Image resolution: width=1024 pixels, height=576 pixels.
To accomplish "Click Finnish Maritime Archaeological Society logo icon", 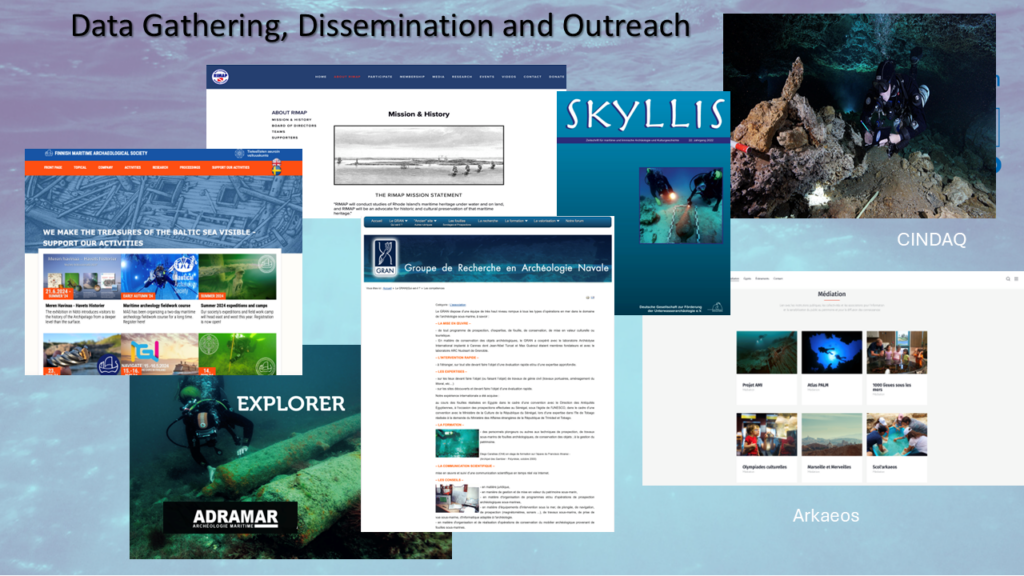I will [x=48, y=153].
